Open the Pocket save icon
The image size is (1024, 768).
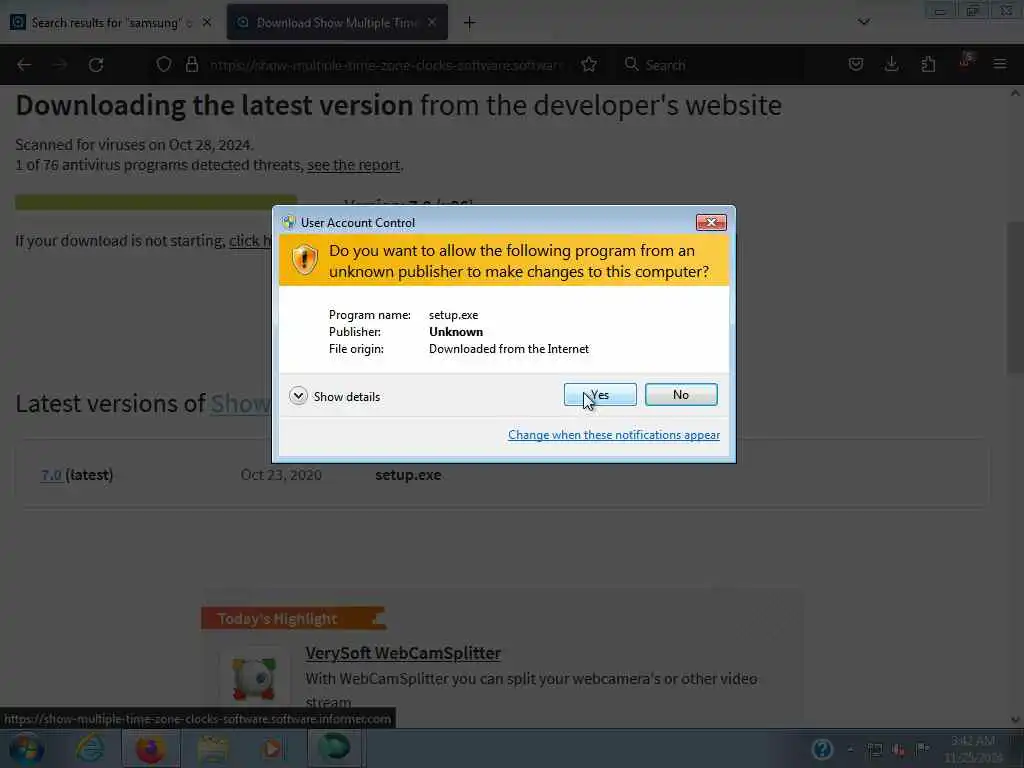click(856, 64)
